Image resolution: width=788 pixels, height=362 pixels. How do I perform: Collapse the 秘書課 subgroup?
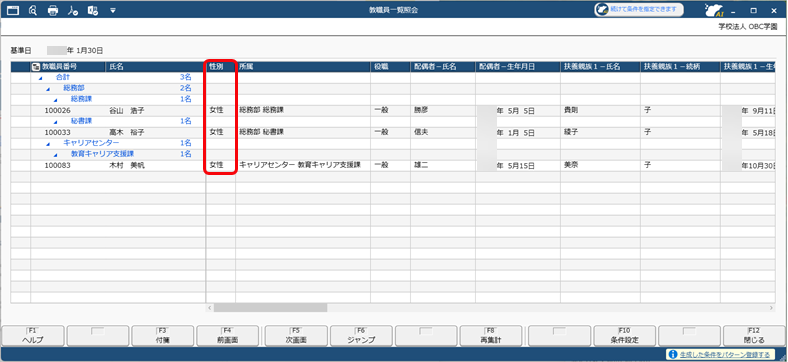[56, 122]
